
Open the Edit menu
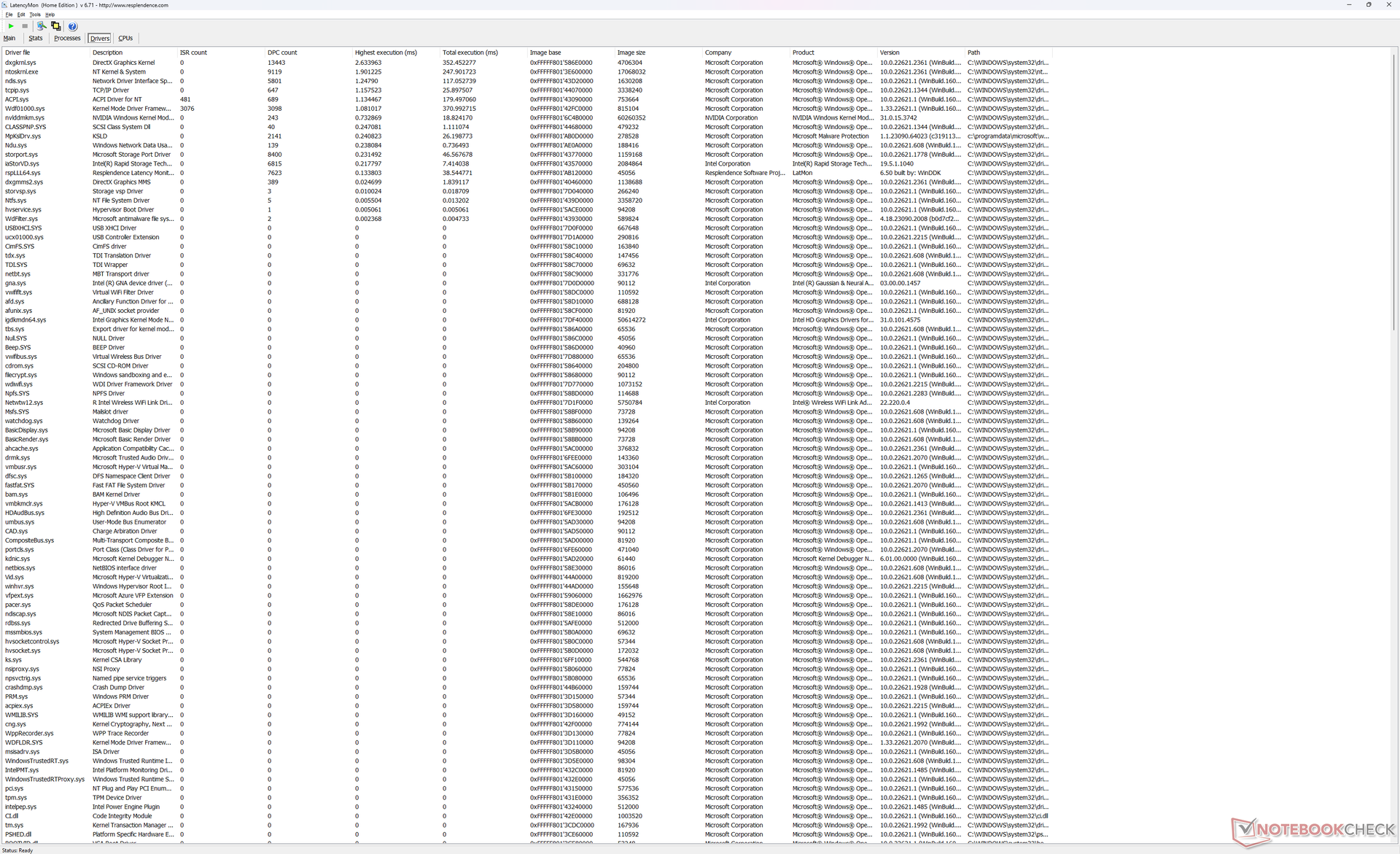(21, 15)
